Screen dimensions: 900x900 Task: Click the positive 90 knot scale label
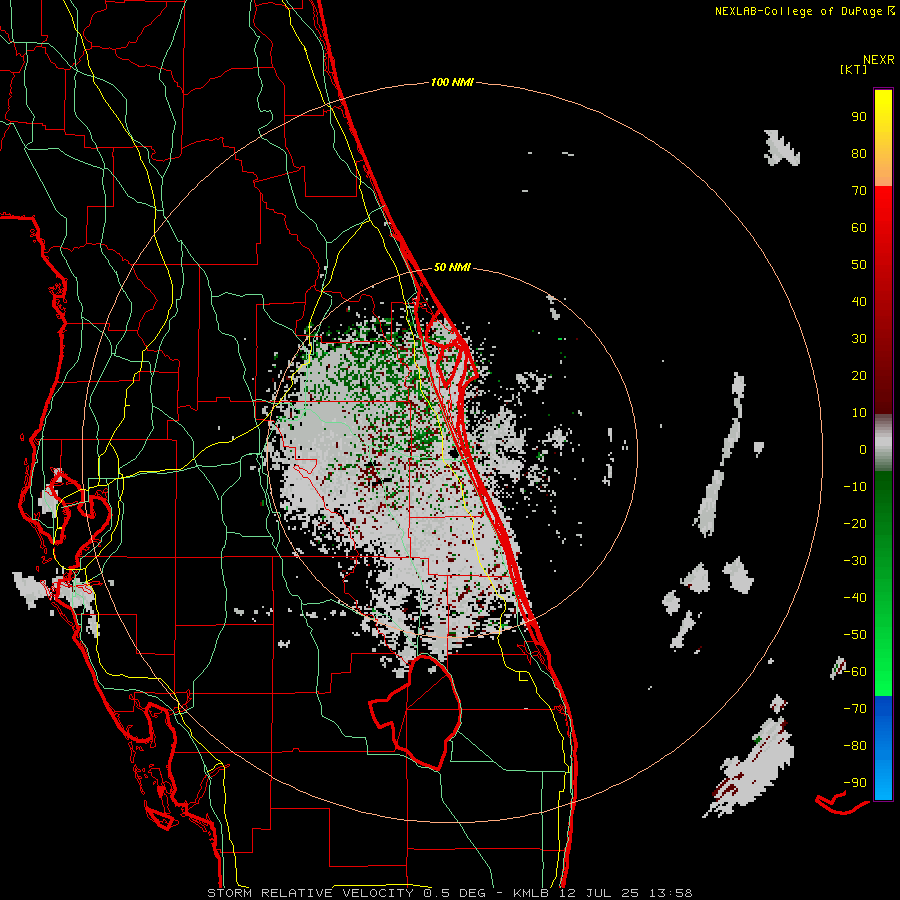[x=859, y=117]
